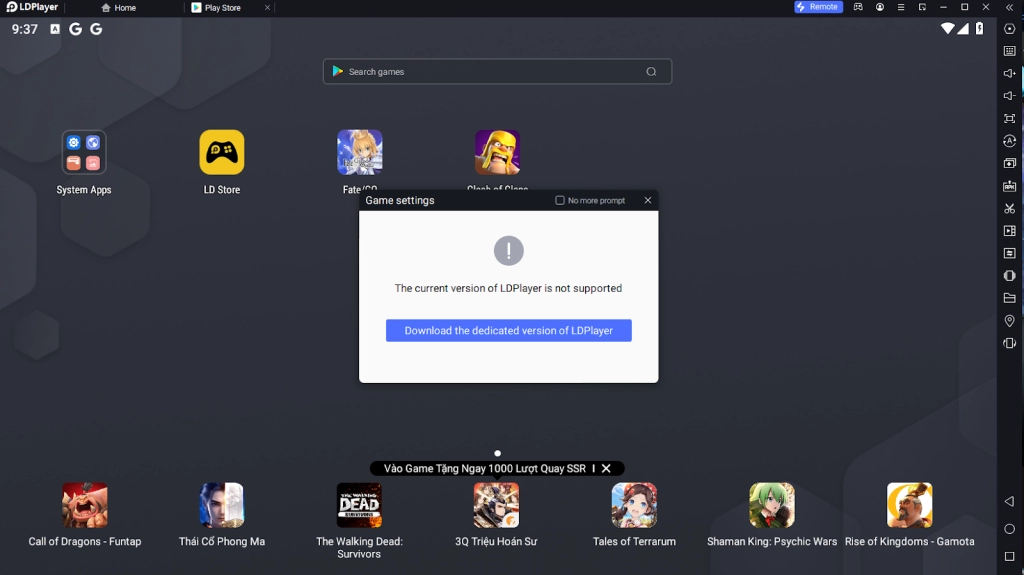Tap the Android home circle button
Screen dimensions: 1024x575
tap(1010, 529)
